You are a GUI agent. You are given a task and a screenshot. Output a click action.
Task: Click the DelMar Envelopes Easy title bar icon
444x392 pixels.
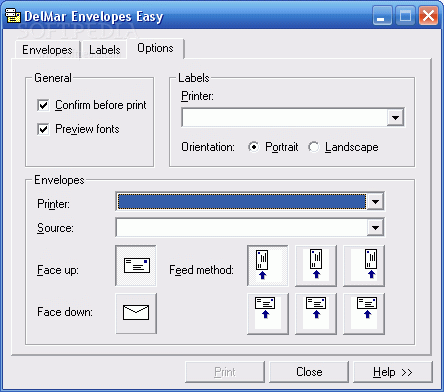click(13, 16)
